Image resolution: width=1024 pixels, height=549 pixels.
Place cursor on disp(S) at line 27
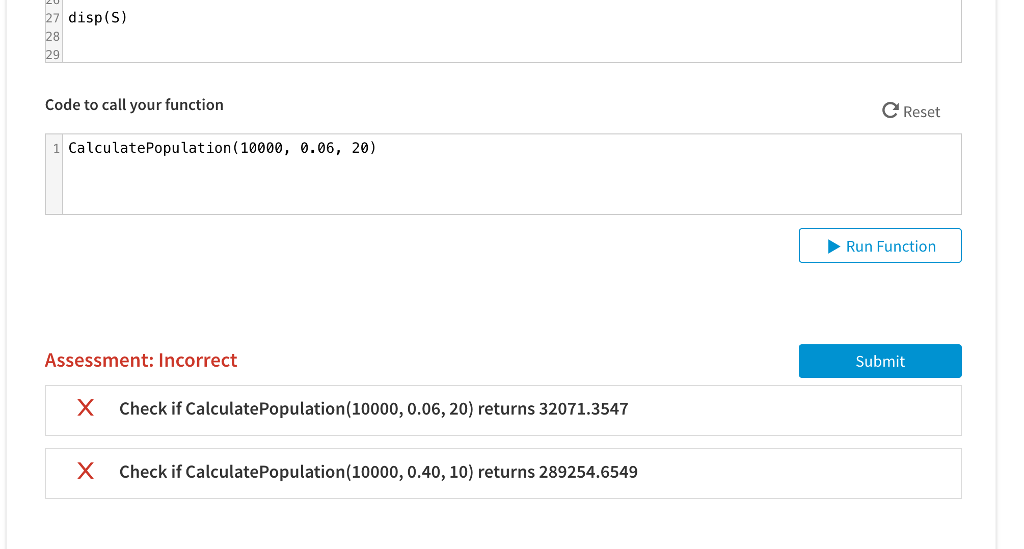[98, 18]
